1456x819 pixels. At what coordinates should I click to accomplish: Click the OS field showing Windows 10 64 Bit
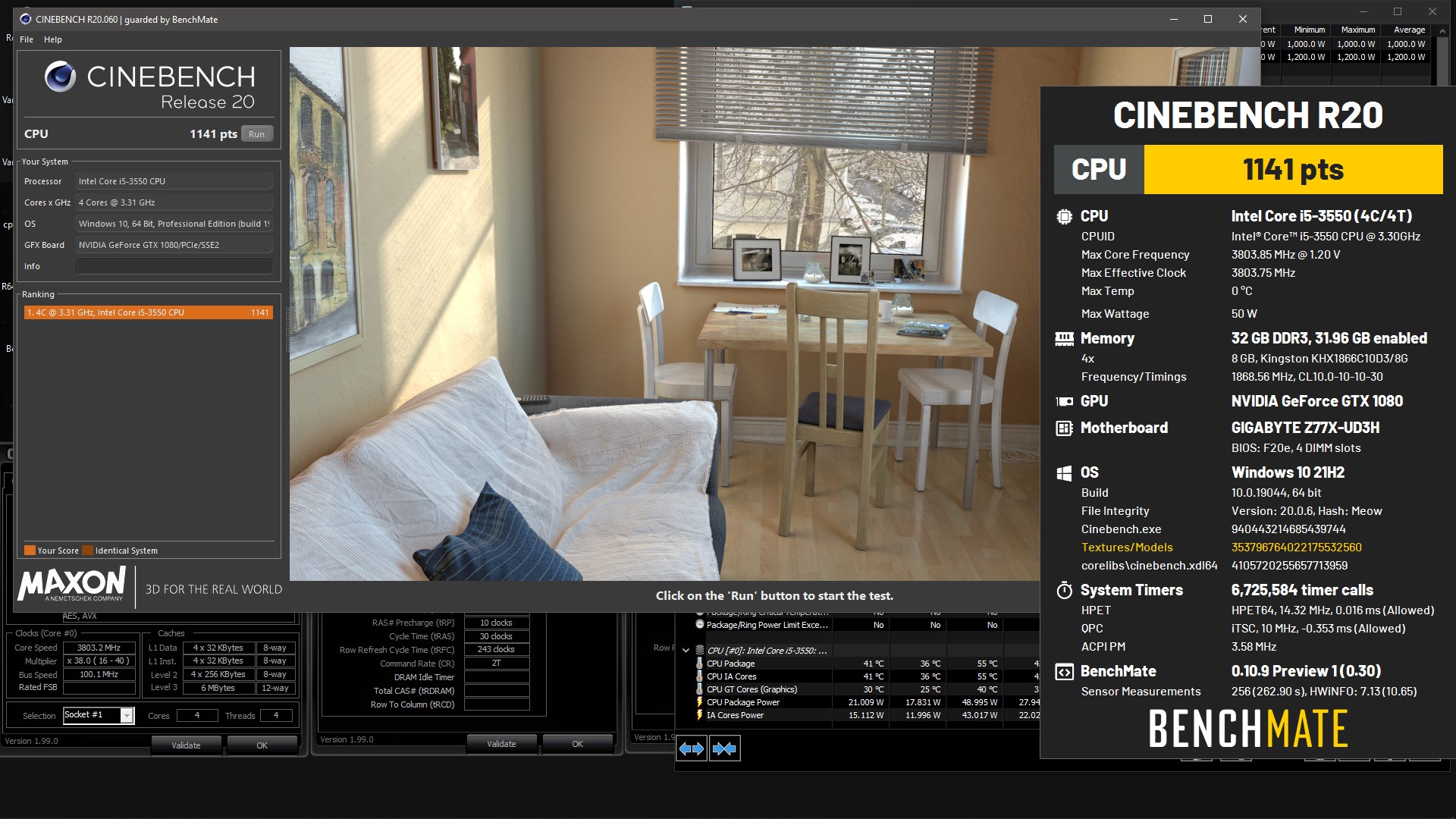[174, 224]
